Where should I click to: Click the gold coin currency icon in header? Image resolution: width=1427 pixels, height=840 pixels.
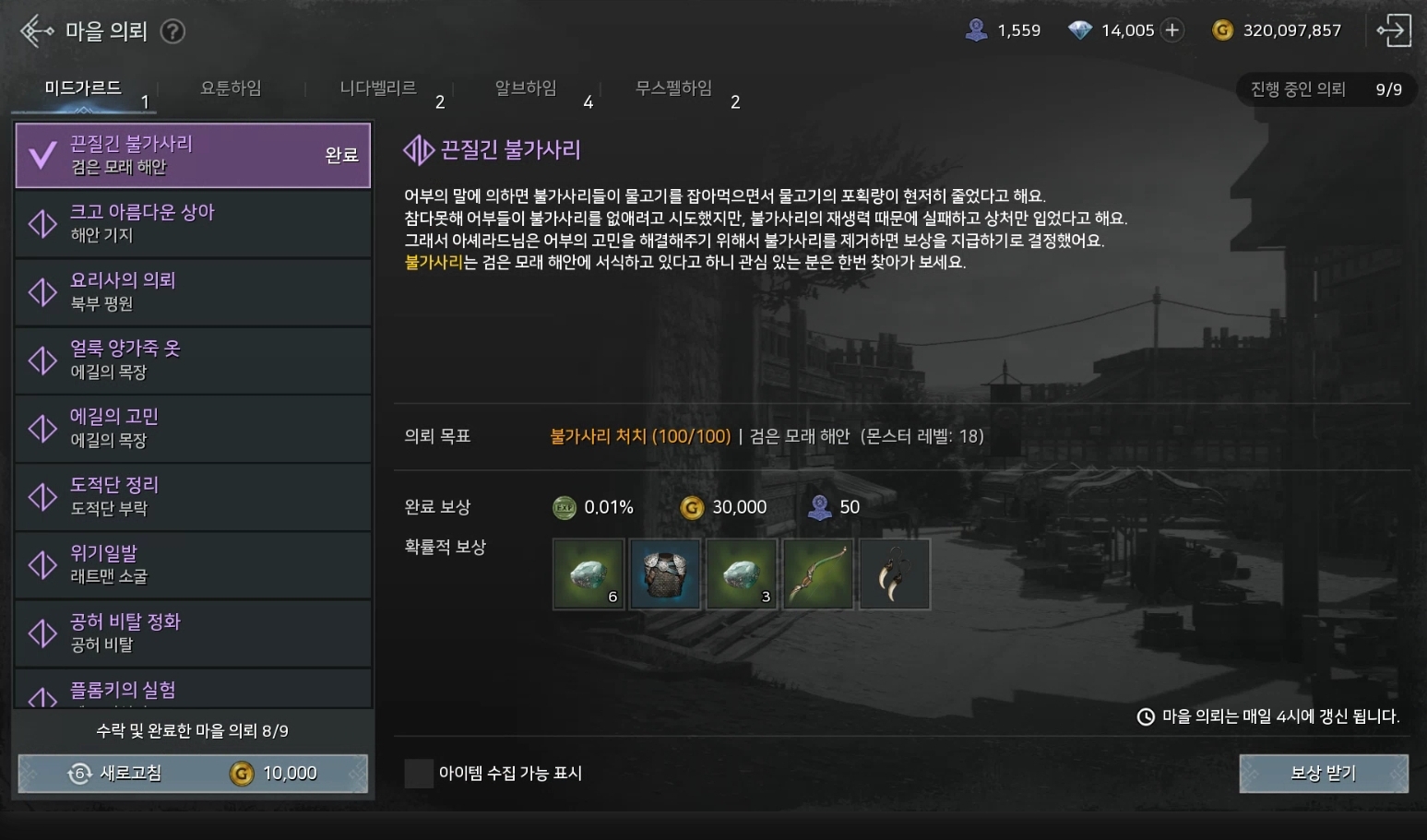click(1222, 30)
